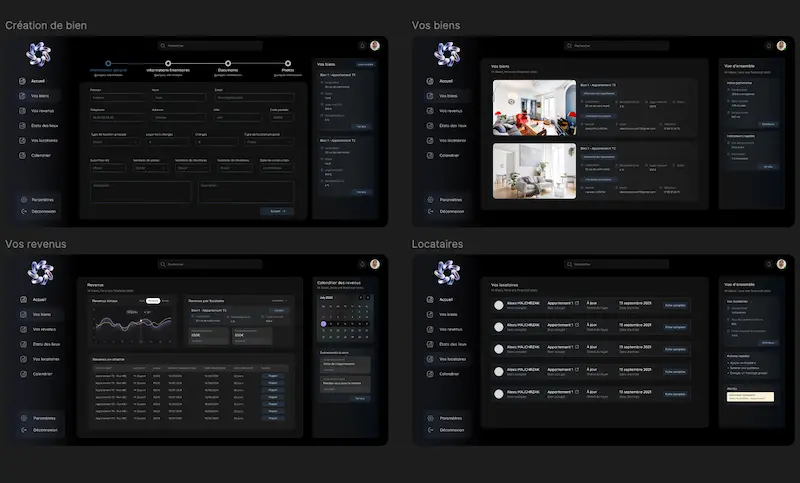Click the search bar on Locataires screen
This screenshot has width=800, height=483.
point(616,264)
